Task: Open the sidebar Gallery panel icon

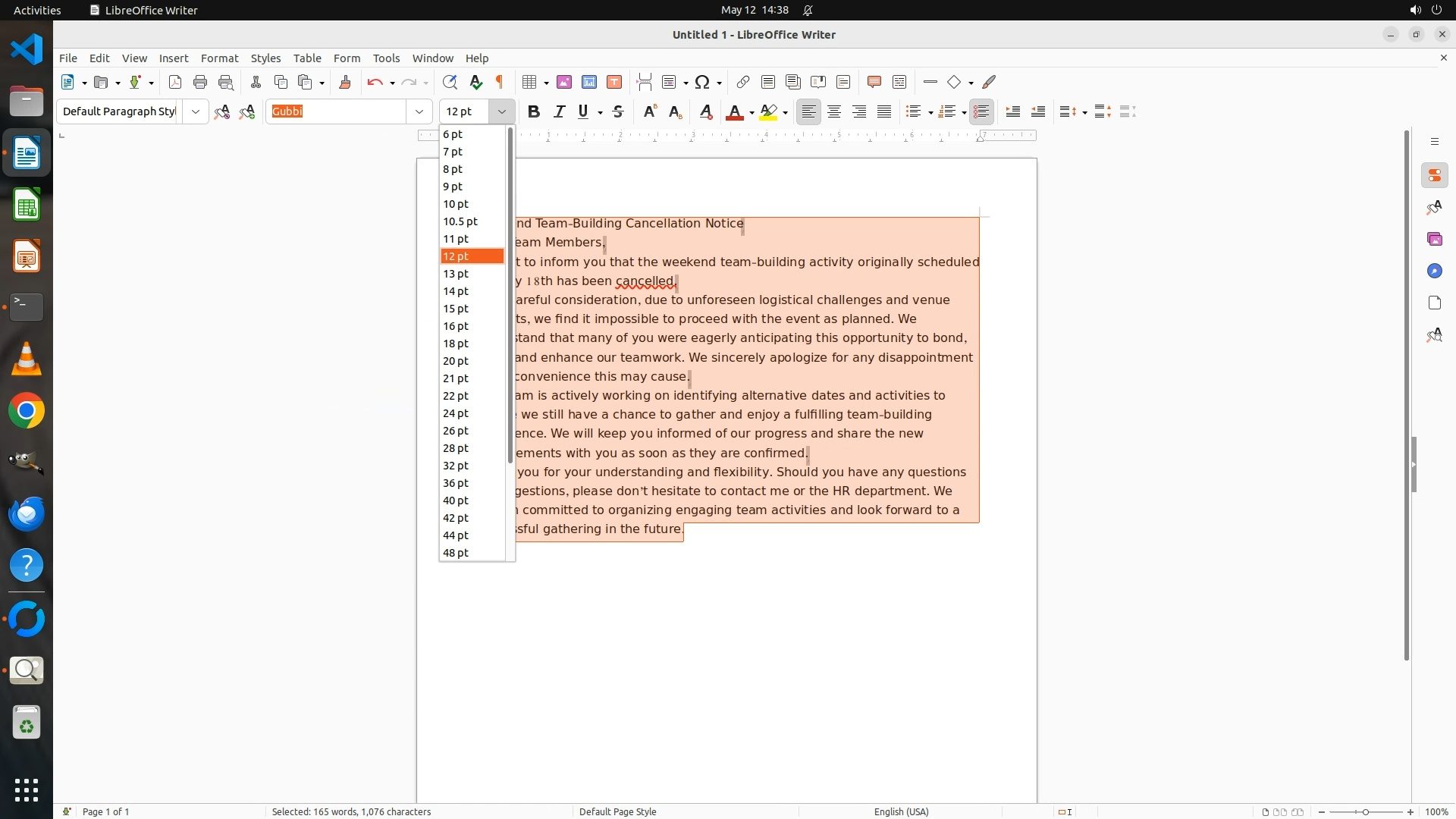Action: click(1434, 239)
